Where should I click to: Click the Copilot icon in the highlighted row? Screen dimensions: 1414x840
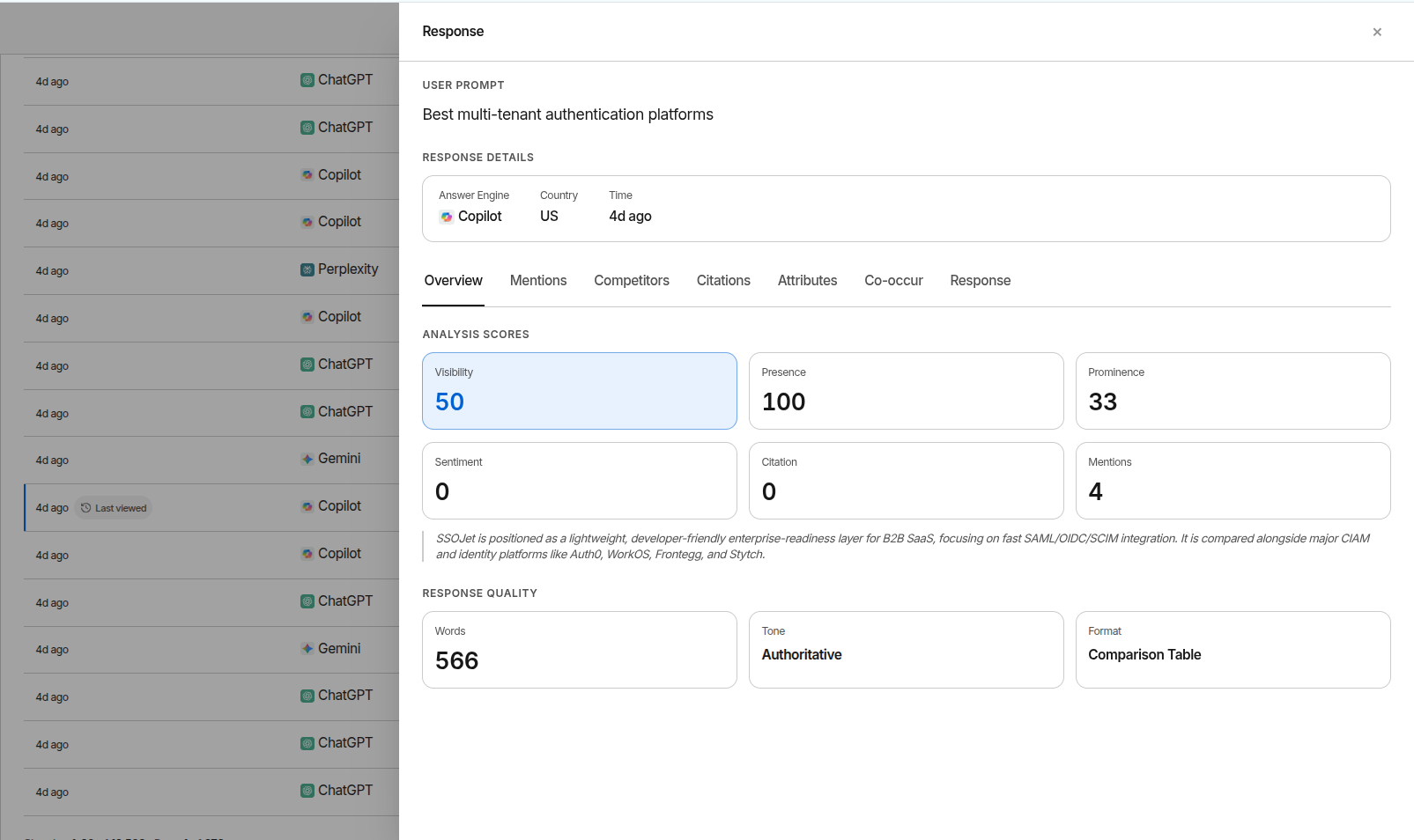point(307,506)
